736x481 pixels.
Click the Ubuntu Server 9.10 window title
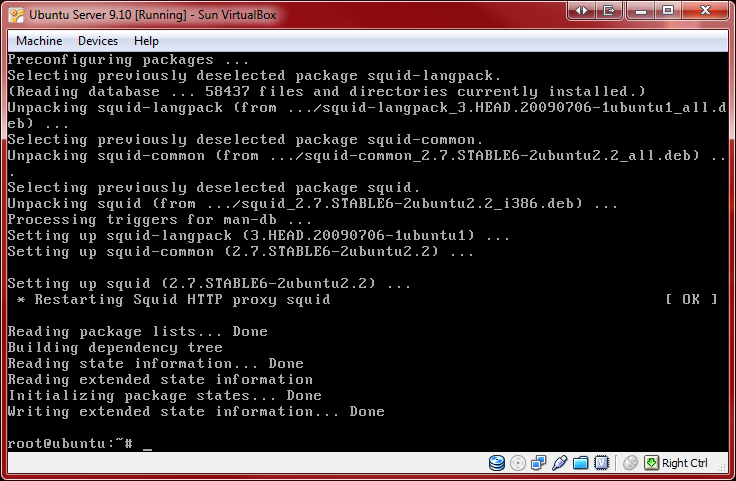coord(153,15)
